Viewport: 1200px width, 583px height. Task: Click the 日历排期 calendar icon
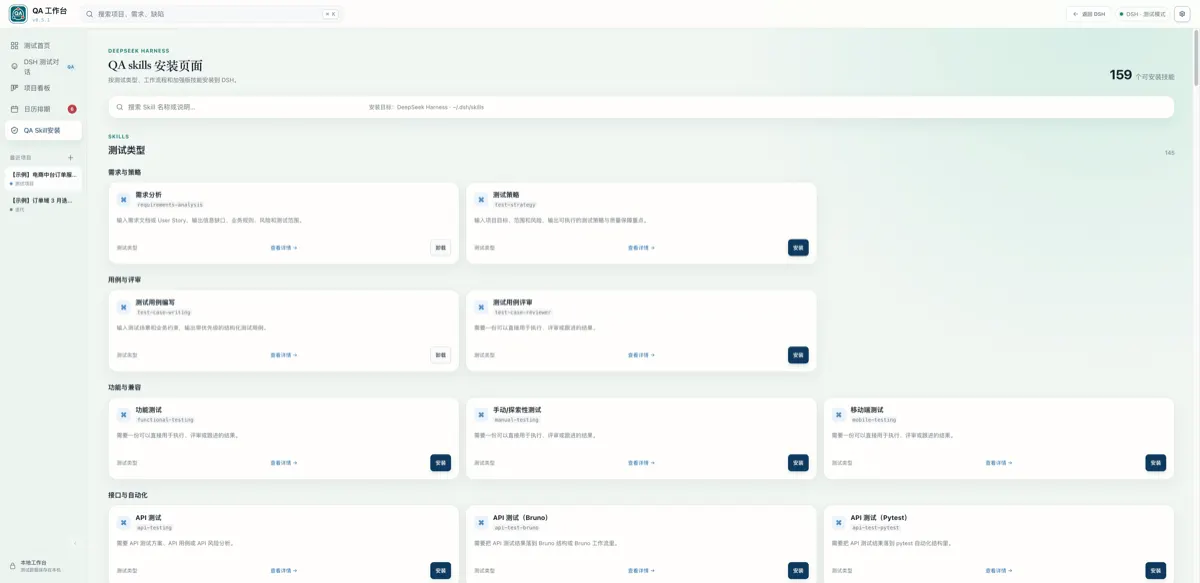(x=15, y=109)
